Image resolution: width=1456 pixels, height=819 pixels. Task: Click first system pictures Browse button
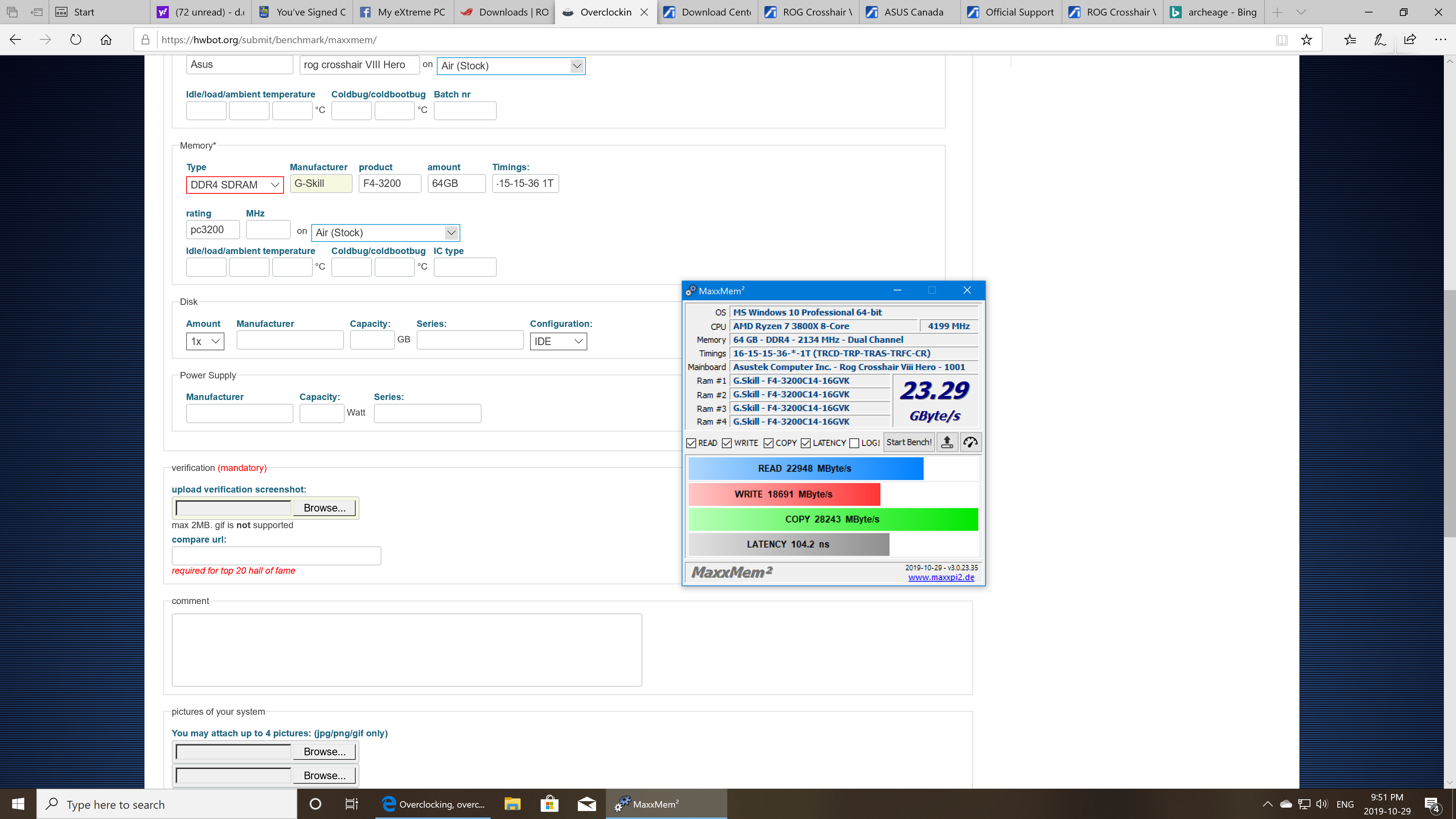pyautogui.click(x=325, y=751)
